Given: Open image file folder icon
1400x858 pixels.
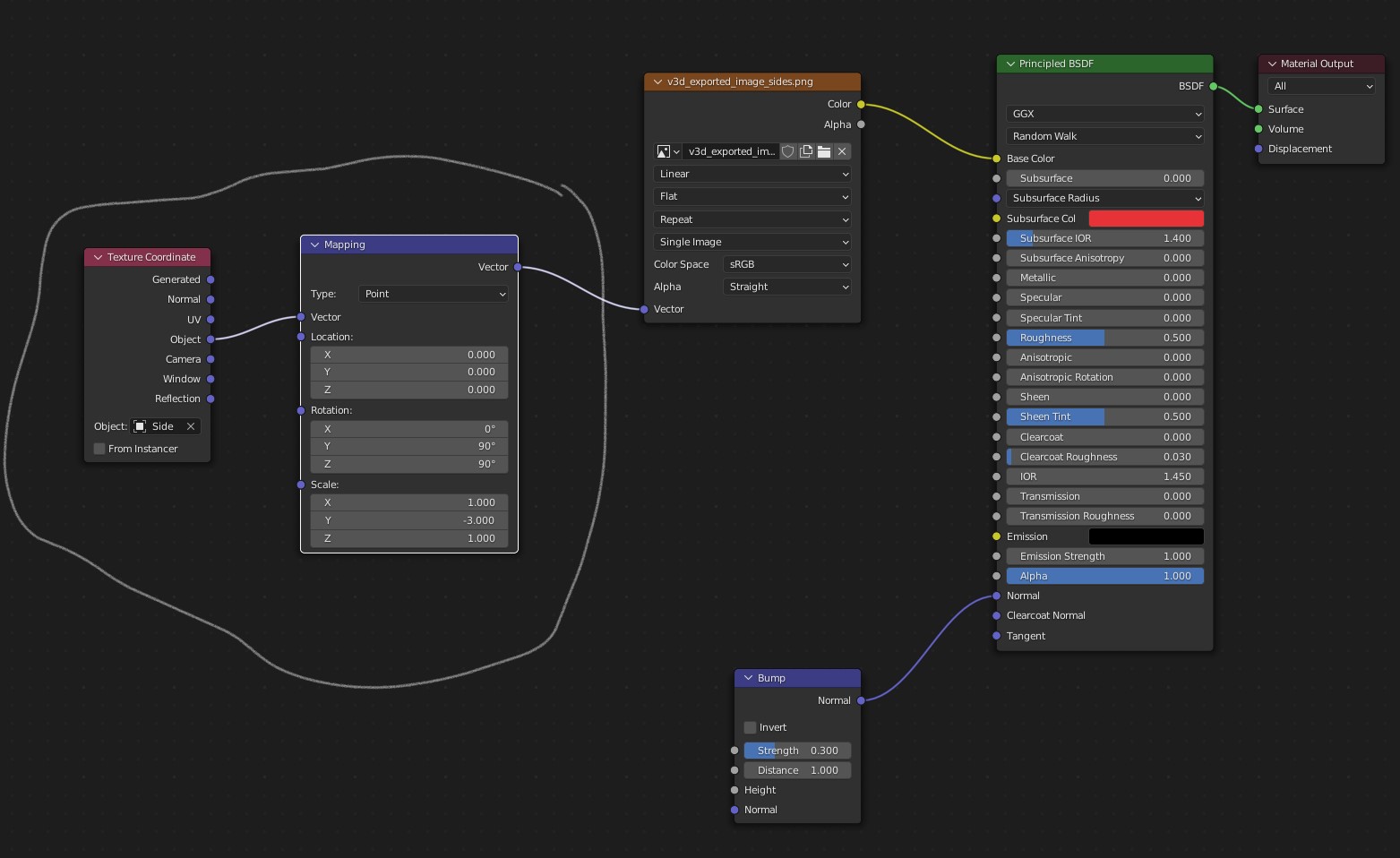Looking at the screenshot, I should [824, 151].
